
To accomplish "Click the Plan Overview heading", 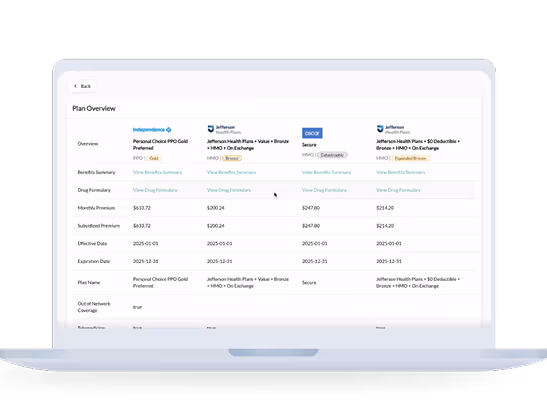I will [x=94, y=108].
